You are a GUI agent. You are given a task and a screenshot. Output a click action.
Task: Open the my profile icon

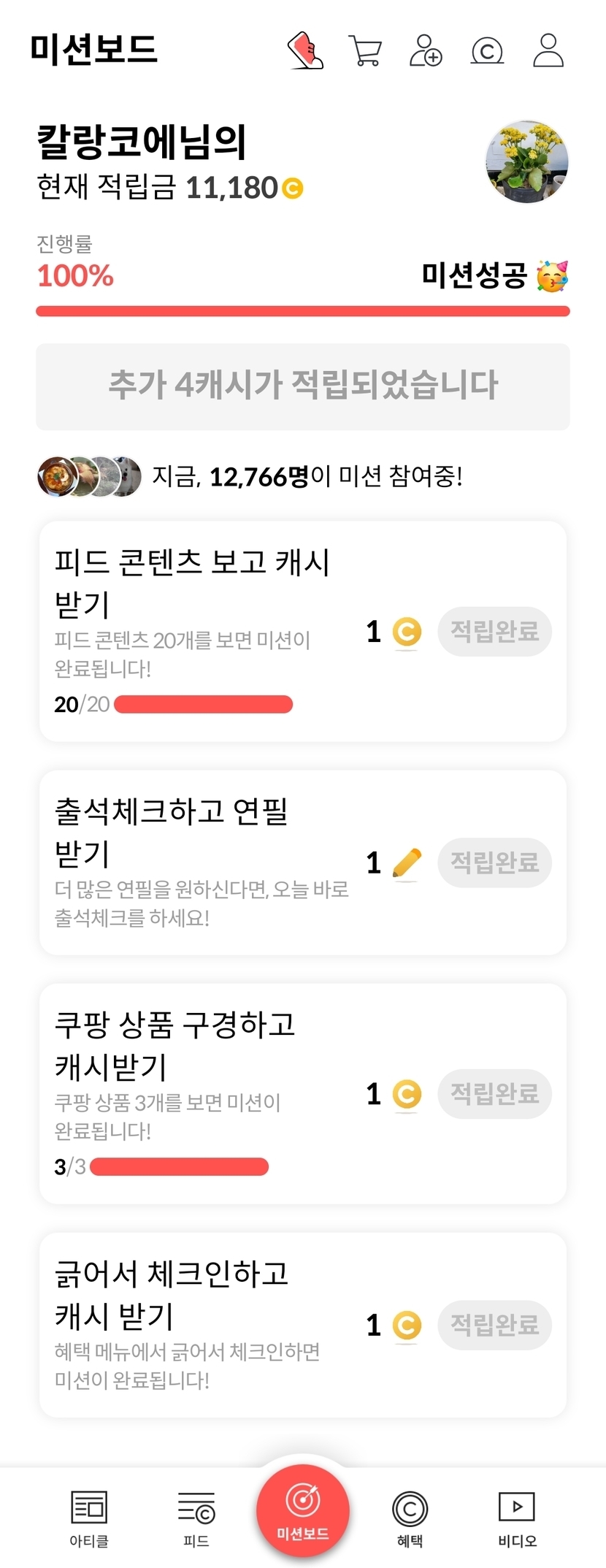pyautogui.click(x=548, y=50)
